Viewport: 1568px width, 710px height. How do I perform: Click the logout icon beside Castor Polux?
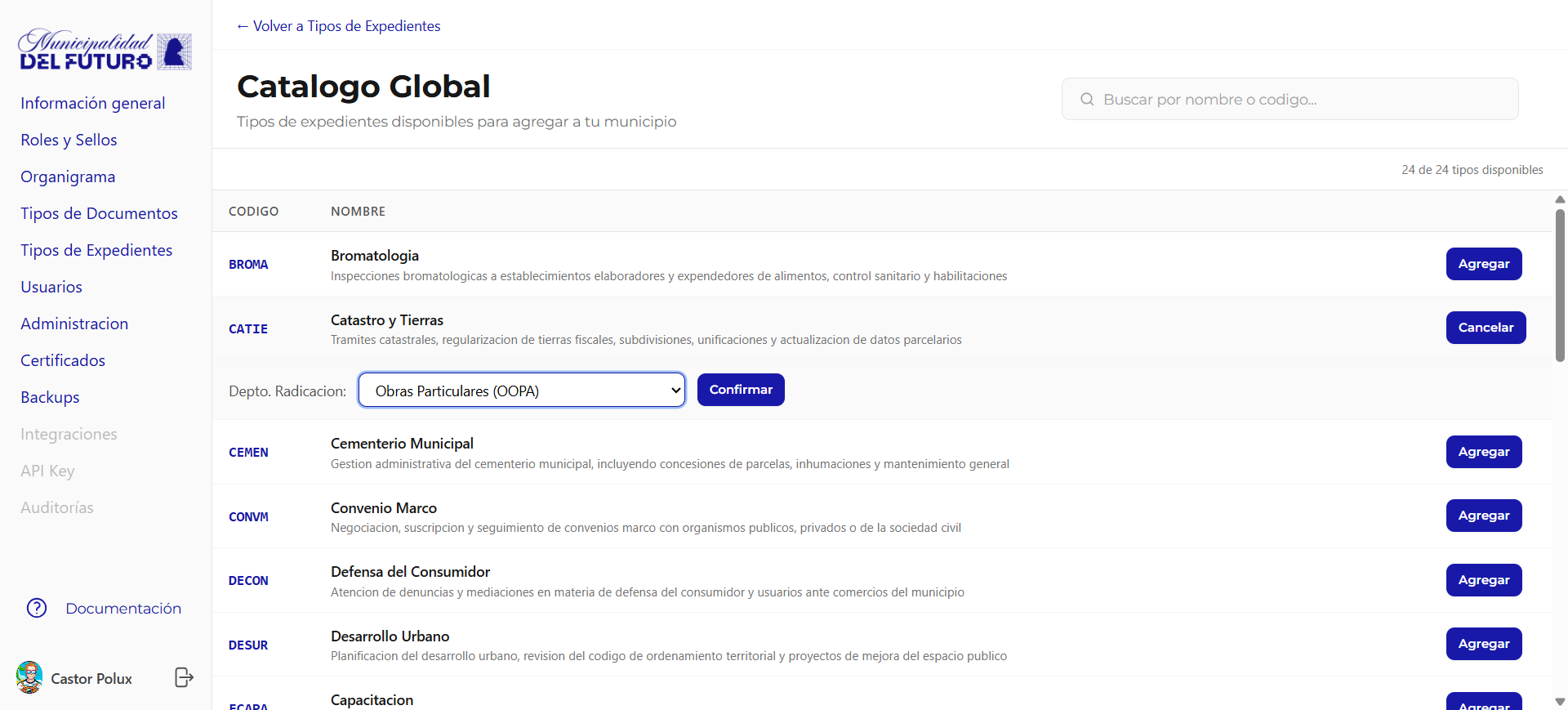point(184,677)
